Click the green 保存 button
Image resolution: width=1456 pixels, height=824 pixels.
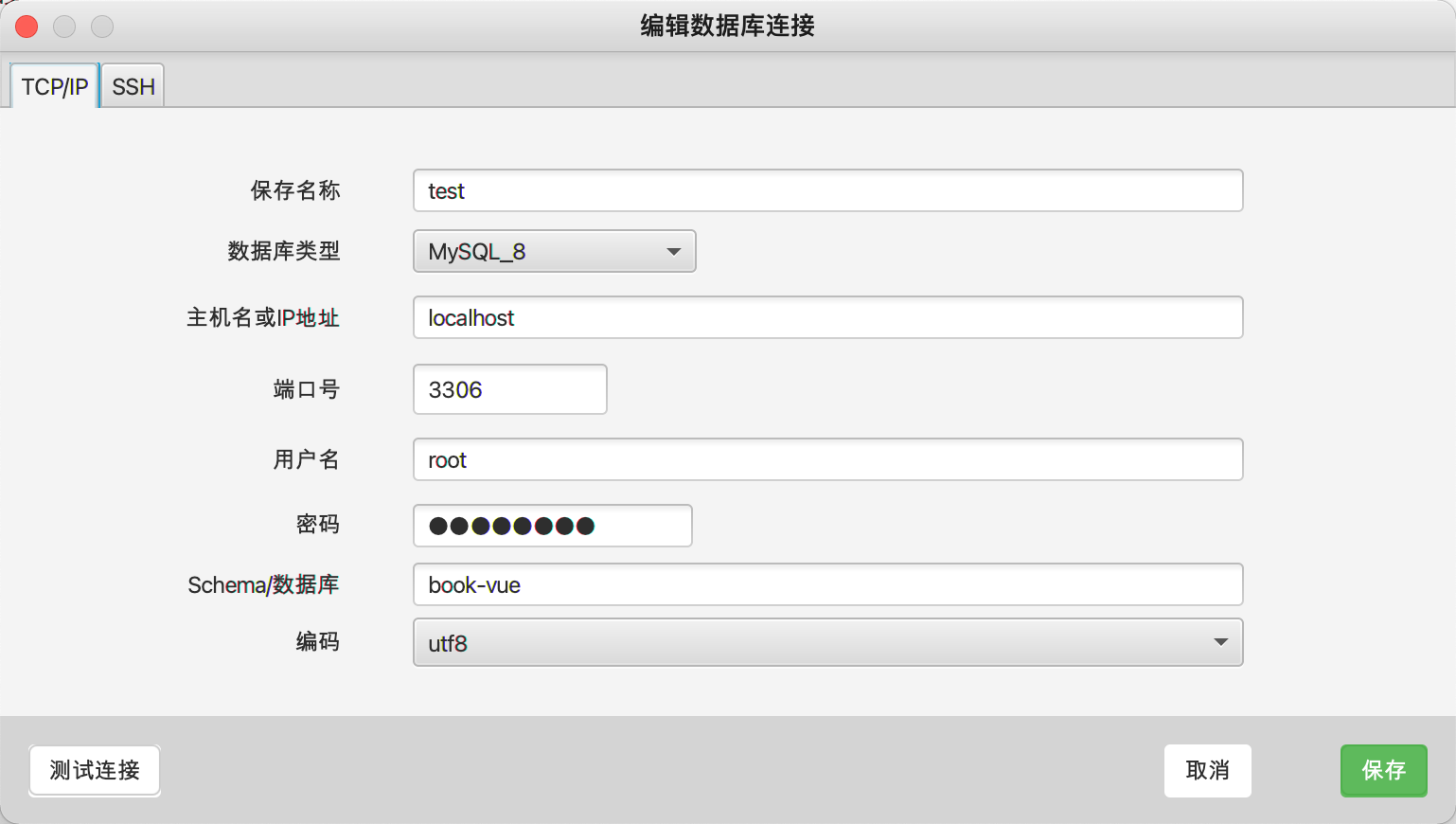tap(1383, 770)
